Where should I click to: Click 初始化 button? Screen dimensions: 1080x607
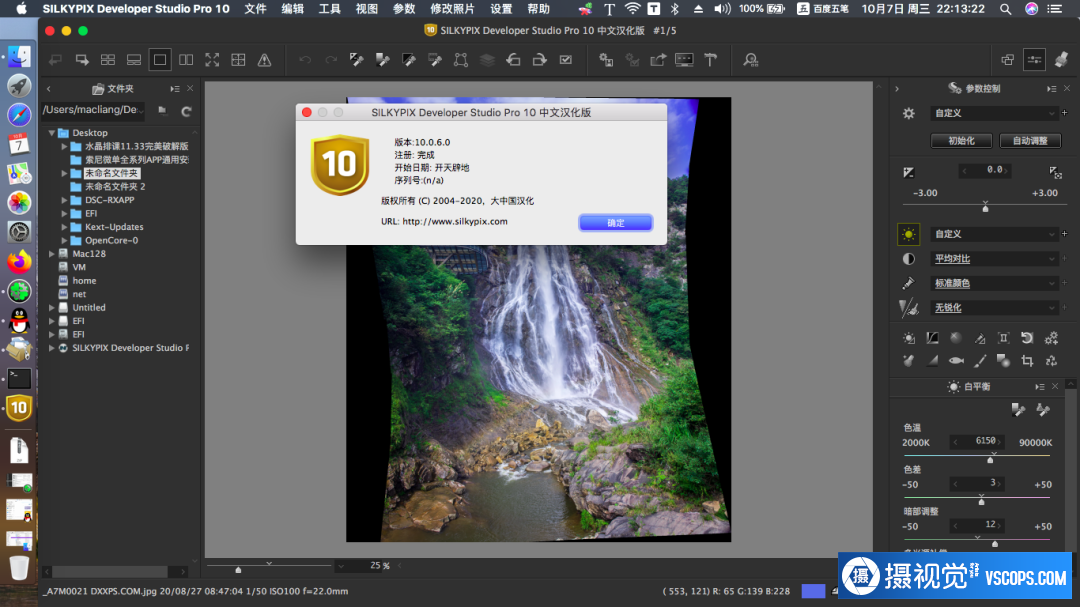pos(962,141)
